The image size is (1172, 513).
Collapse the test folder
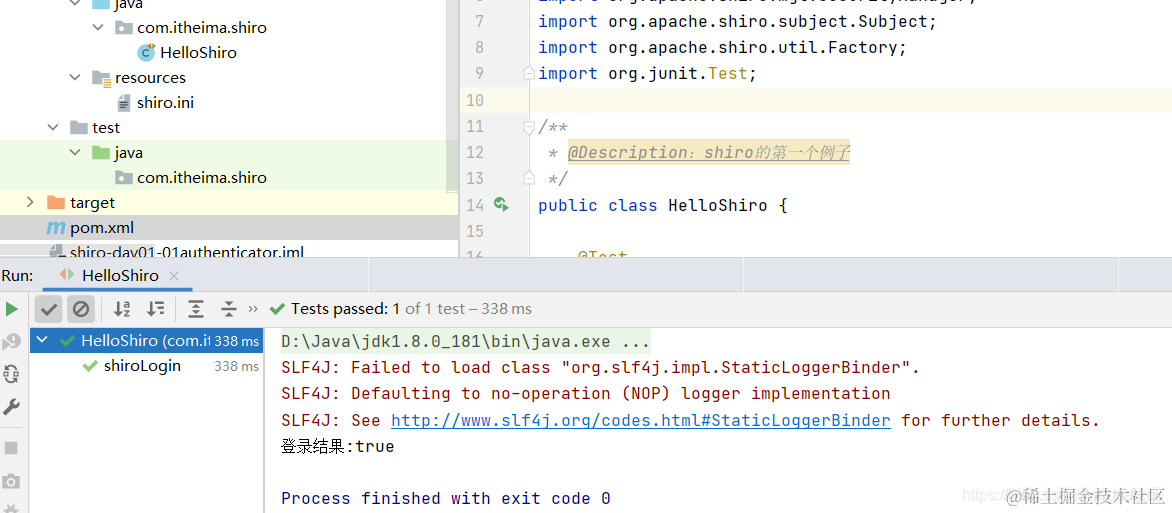[x=53, y=127]
